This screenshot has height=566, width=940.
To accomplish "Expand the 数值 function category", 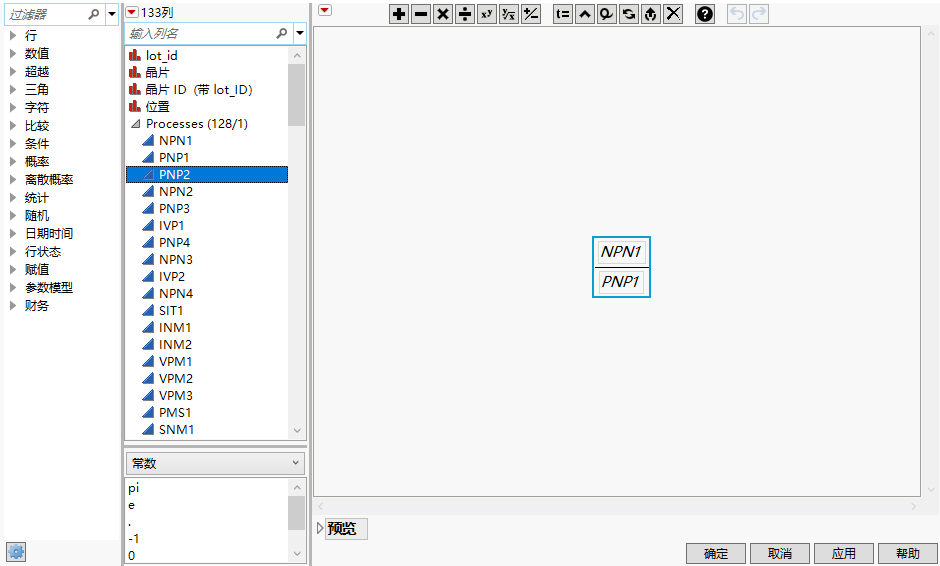I will tap(13, 53).
